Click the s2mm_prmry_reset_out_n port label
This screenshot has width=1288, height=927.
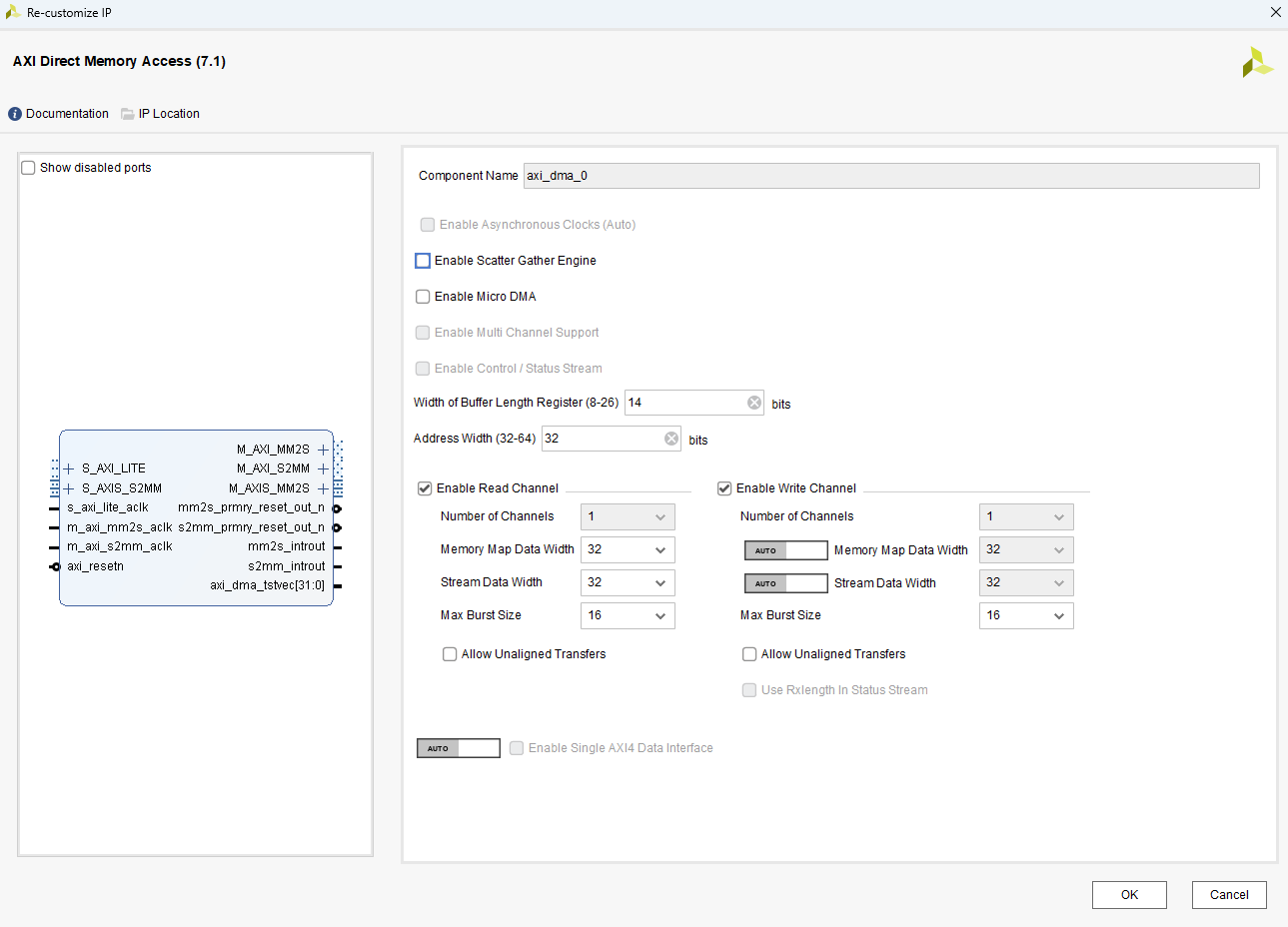(x=252, y=527)
